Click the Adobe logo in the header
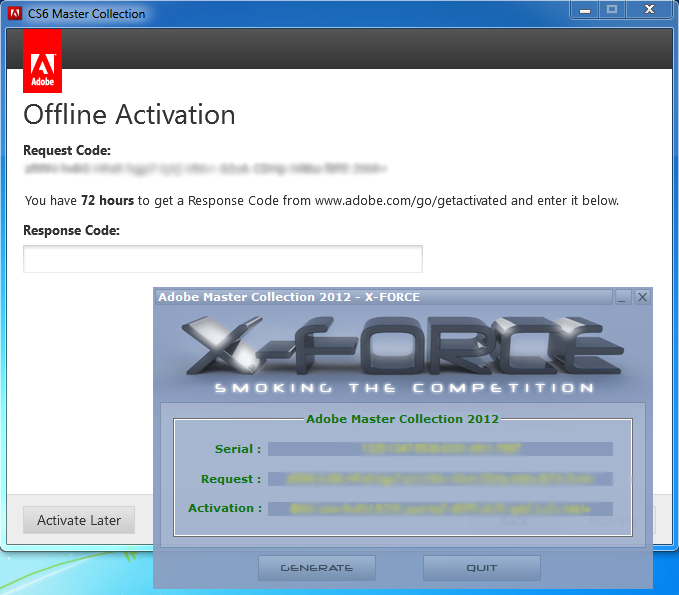 click(42, 61)
